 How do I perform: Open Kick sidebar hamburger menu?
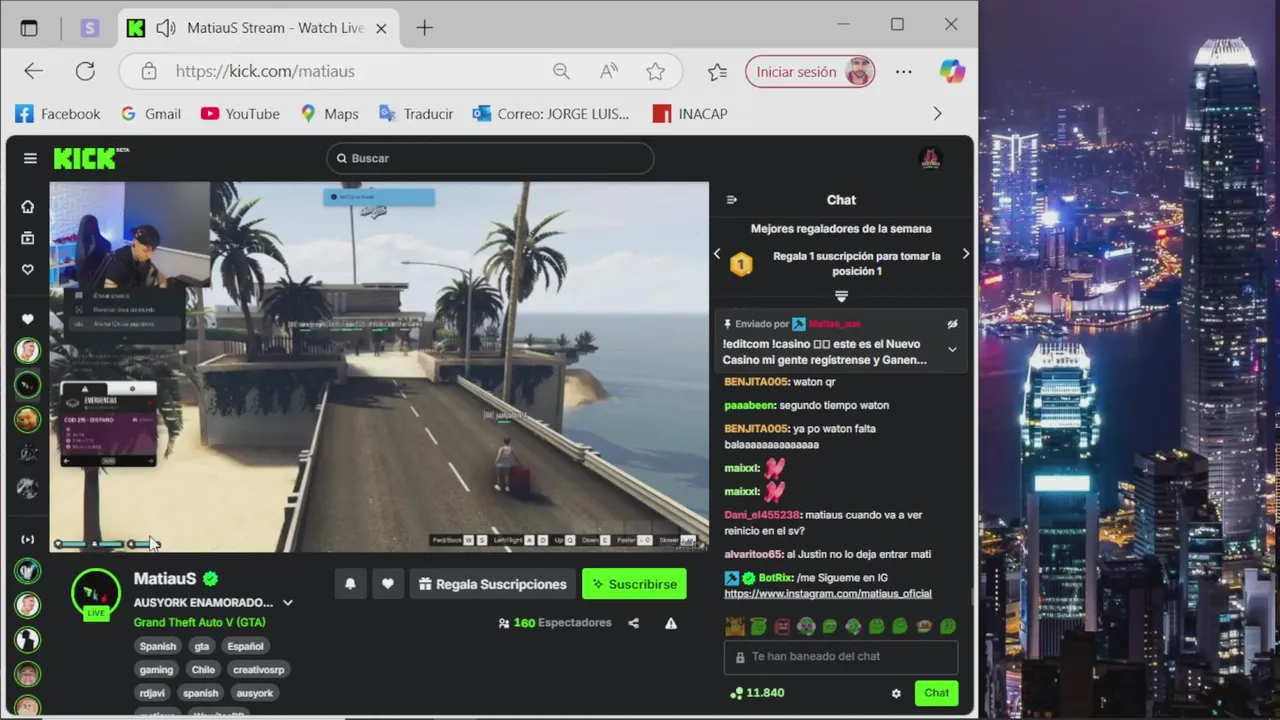pos(30,158)
